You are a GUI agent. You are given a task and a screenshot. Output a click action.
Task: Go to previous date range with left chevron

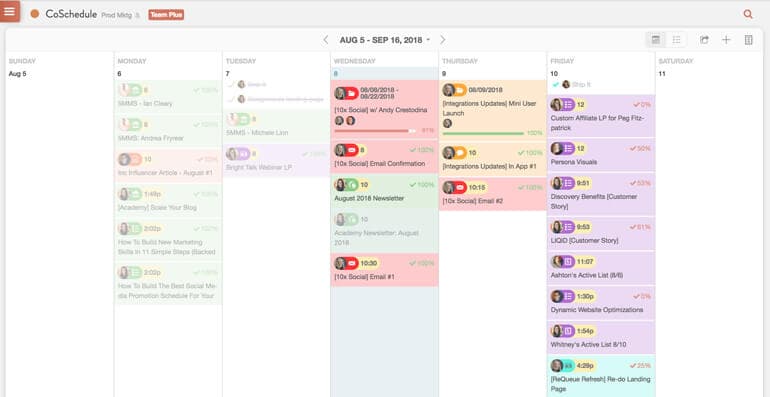[326, 40]
